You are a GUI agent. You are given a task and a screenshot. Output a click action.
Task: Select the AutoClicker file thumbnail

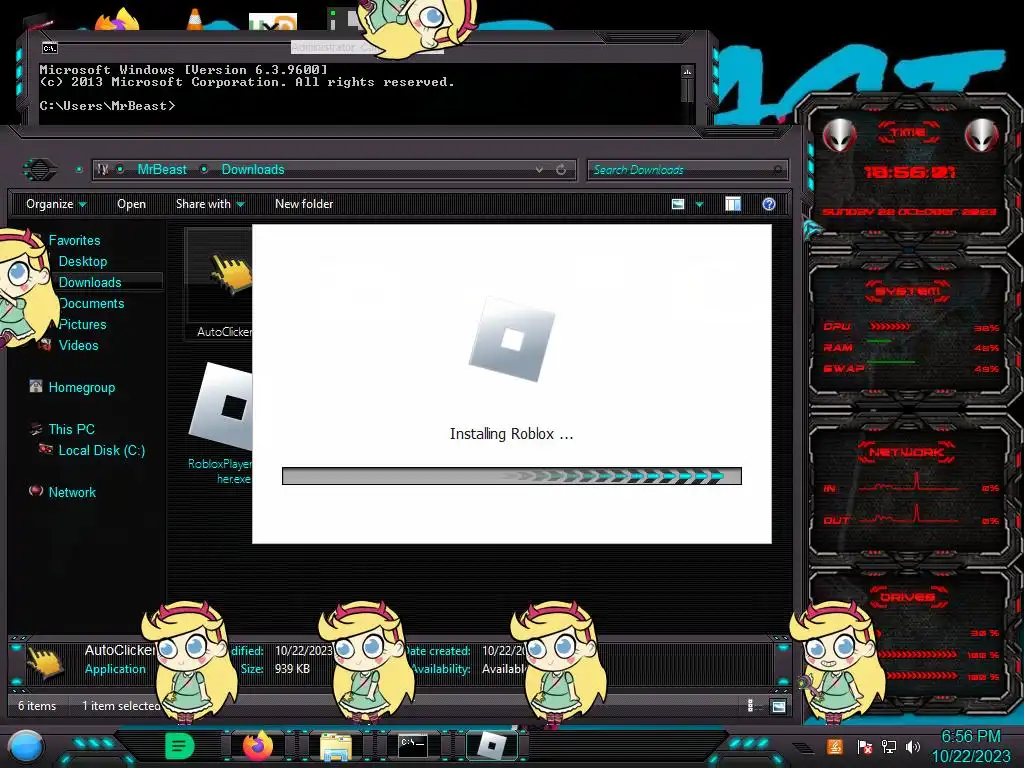220,283
